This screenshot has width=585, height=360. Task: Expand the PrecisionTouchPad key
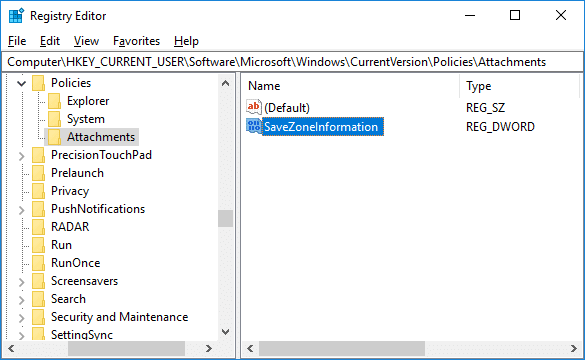tap(22, 156)
